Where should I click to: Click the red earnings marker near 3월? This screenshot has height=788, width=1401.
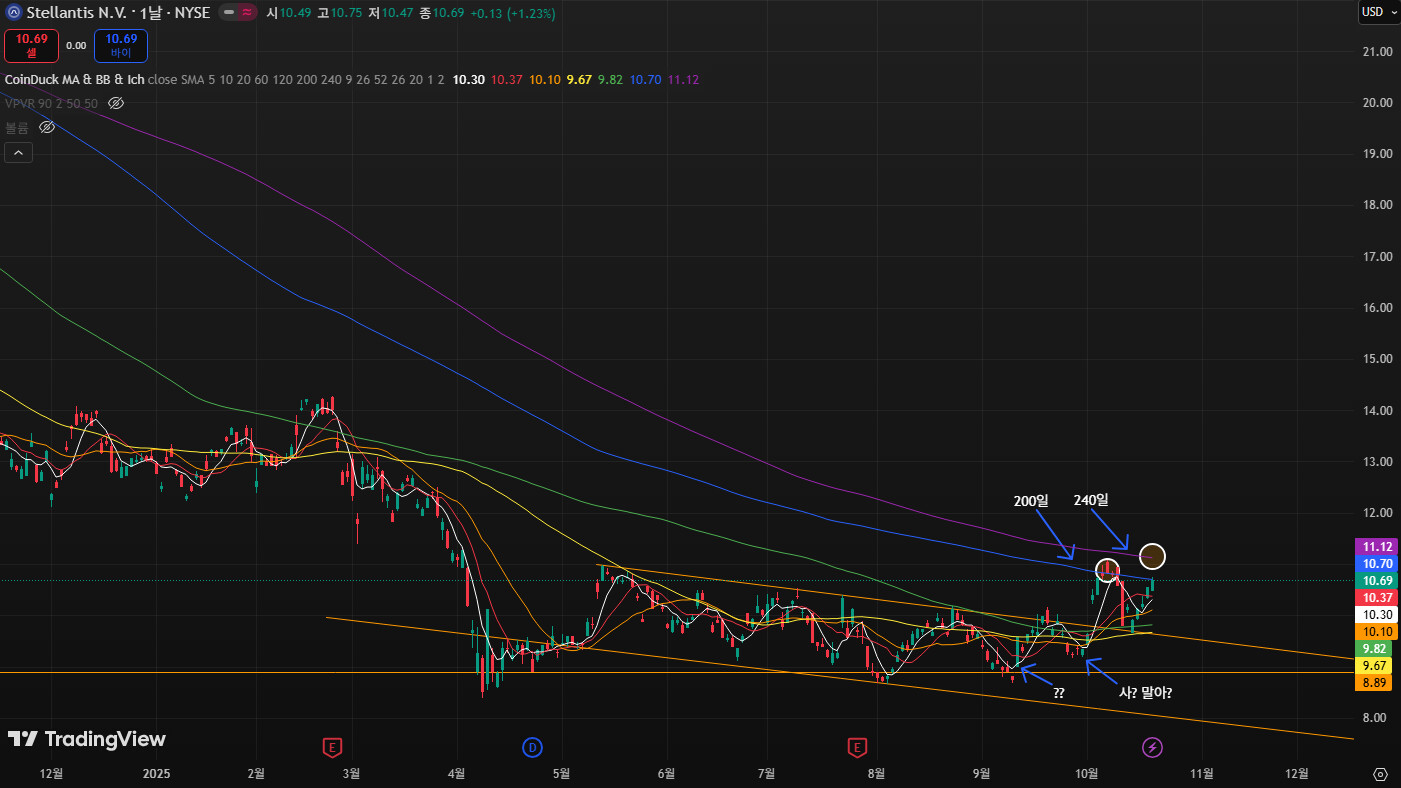[333, 746]
